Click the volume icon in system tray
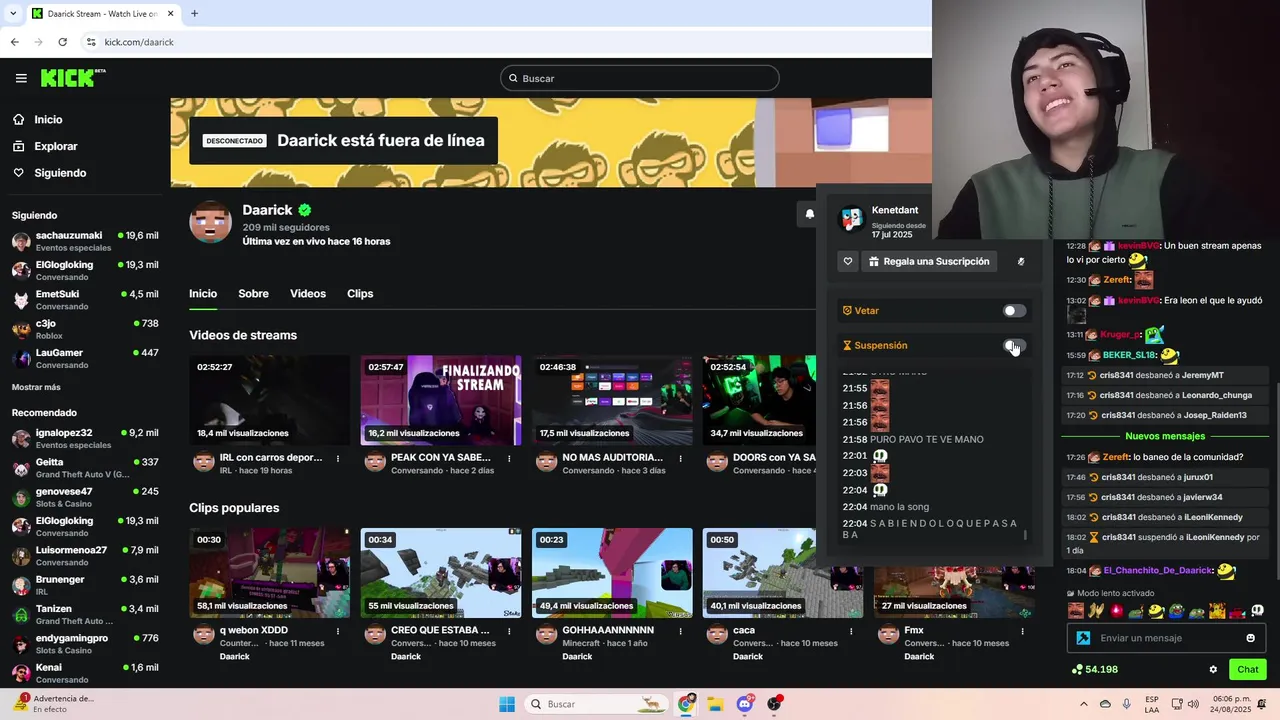 pyautogui.click(x=1193, y=704)
